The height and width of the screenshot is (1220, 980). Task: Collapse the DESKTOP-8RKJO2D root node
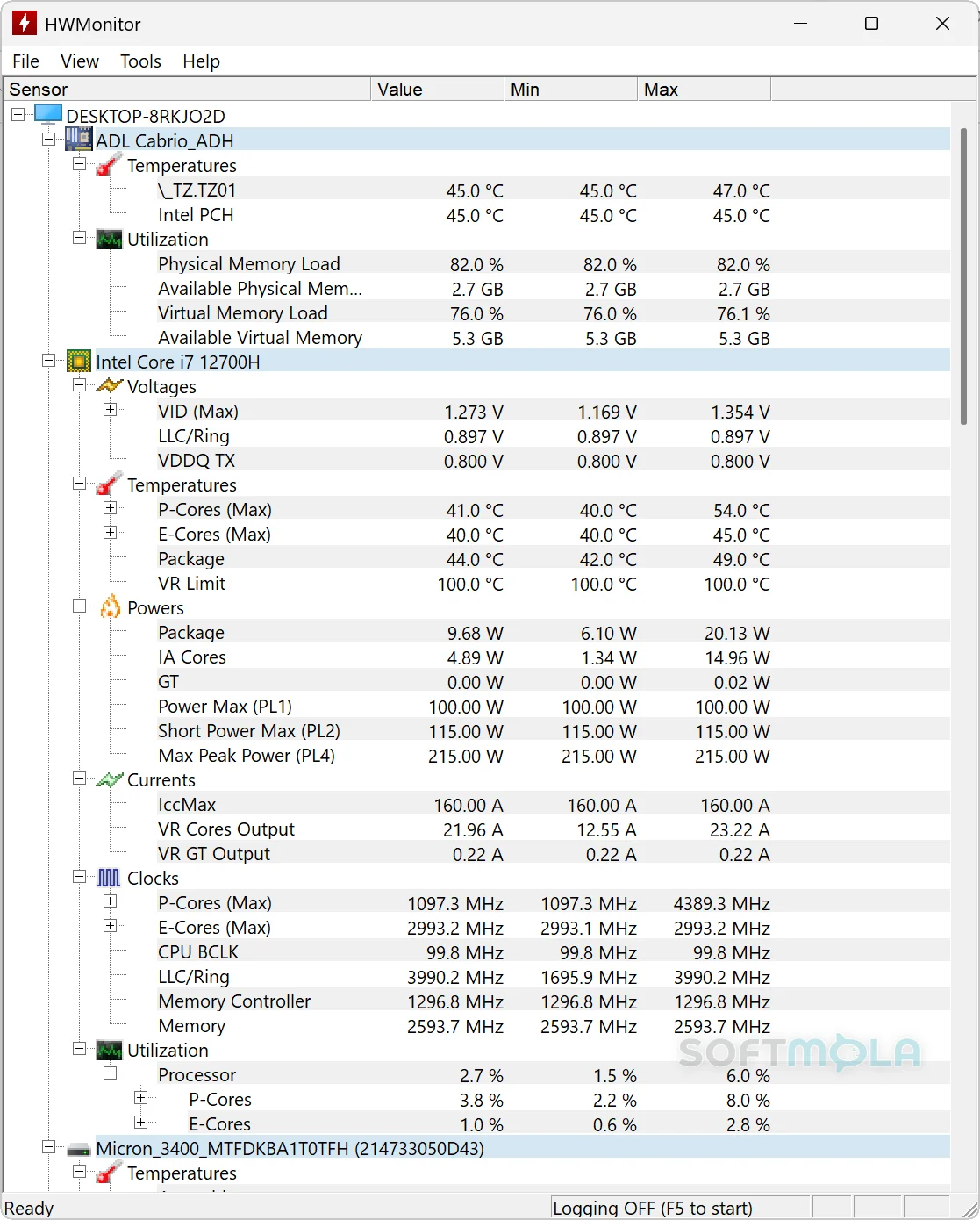click(x=18, y=115)
